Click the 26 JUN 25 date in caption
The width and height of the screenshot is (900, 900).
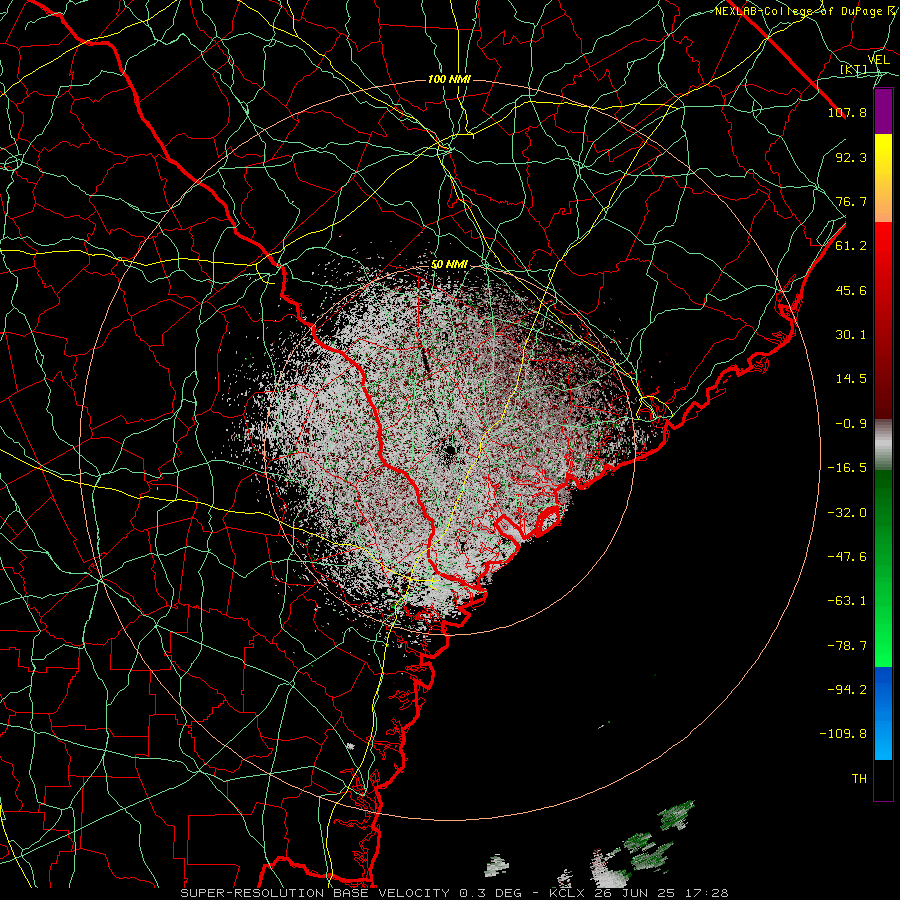635,893
